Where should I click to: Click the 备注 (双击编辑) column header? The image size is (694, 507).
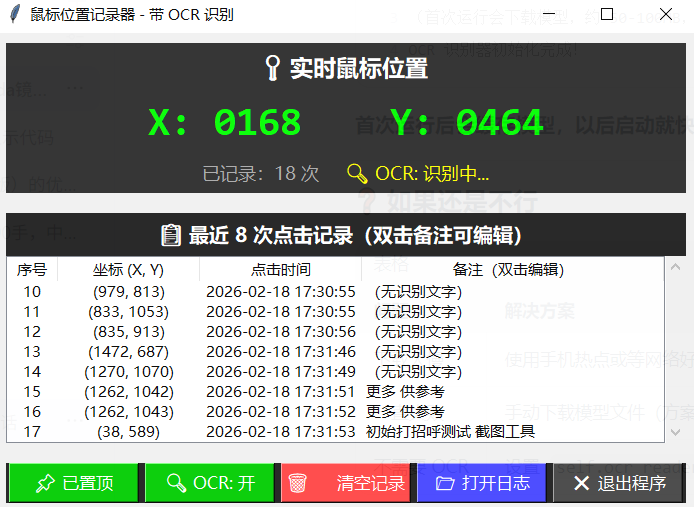pos(508,269)
